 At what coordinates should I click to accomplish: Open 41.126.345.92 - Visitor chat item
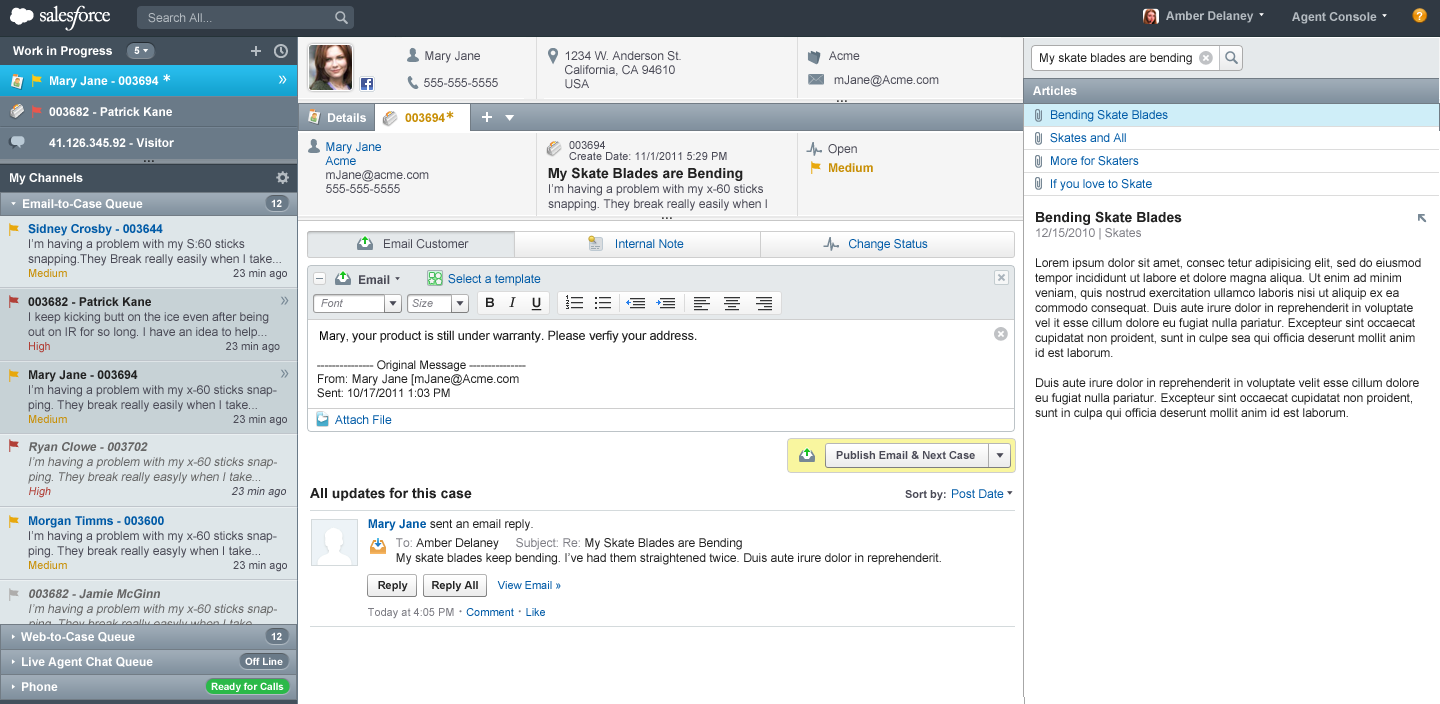148,142
